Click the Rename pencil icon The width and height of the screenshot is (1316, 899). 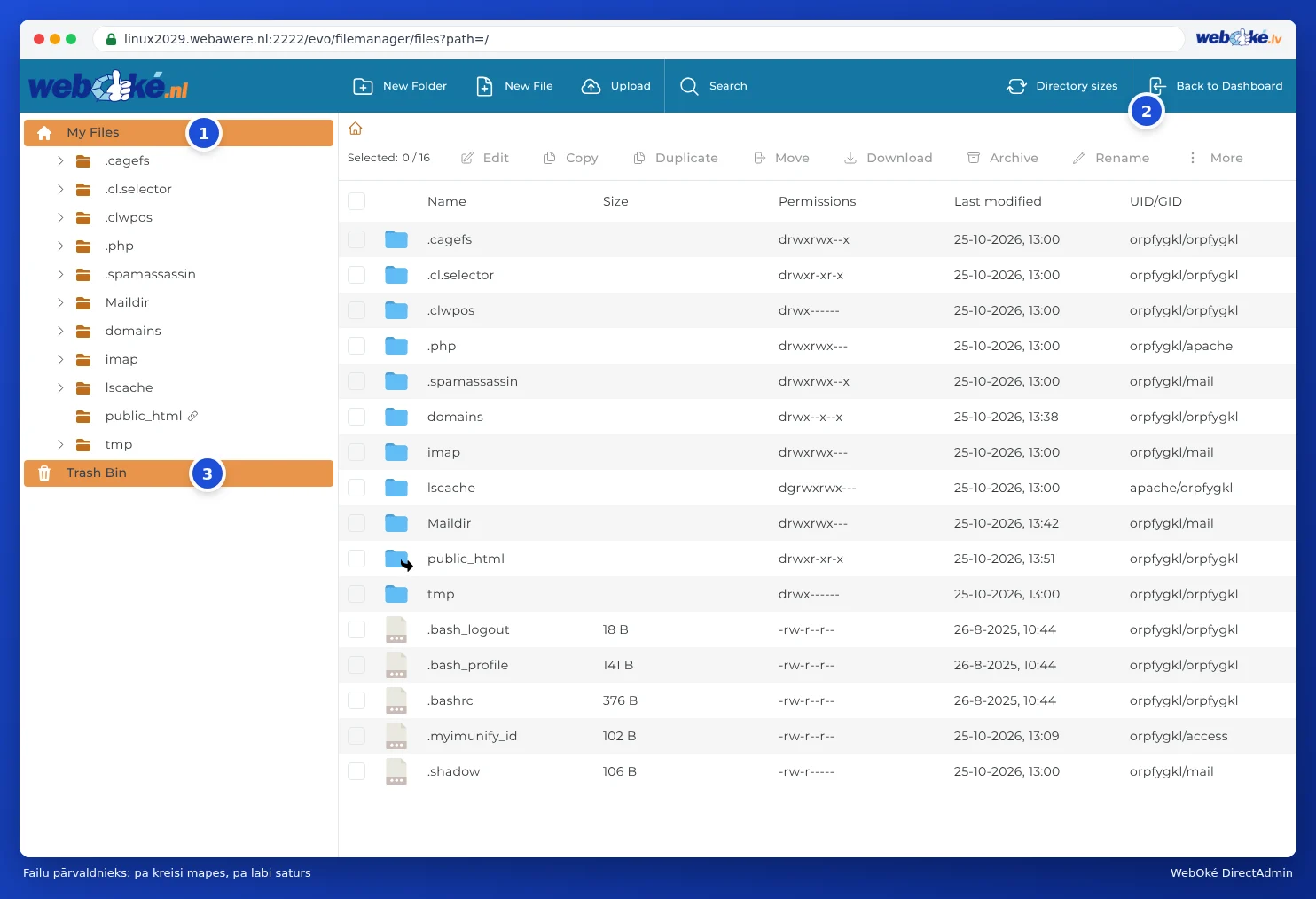(1079, 158)
